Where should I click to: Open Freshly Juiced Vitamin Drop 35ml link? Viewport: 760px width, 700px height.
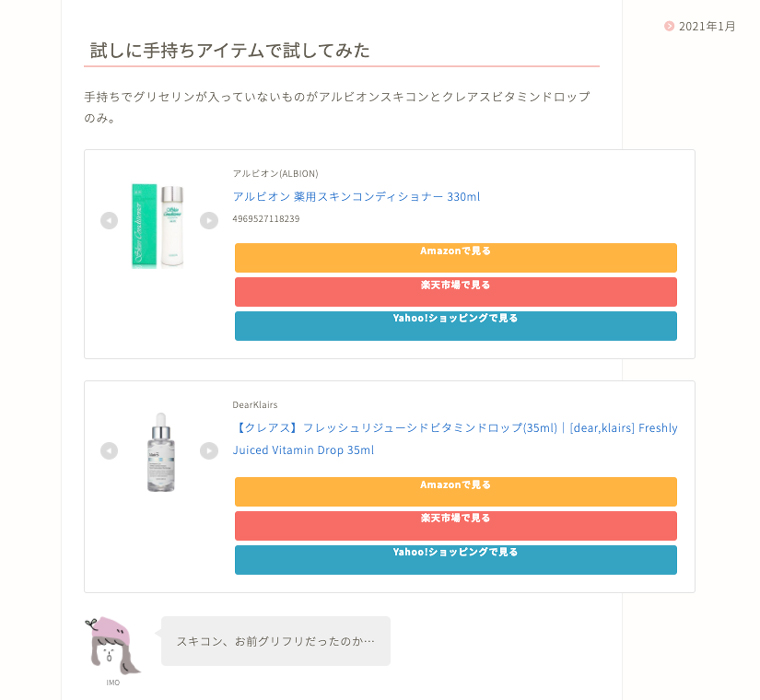point(455,439)
